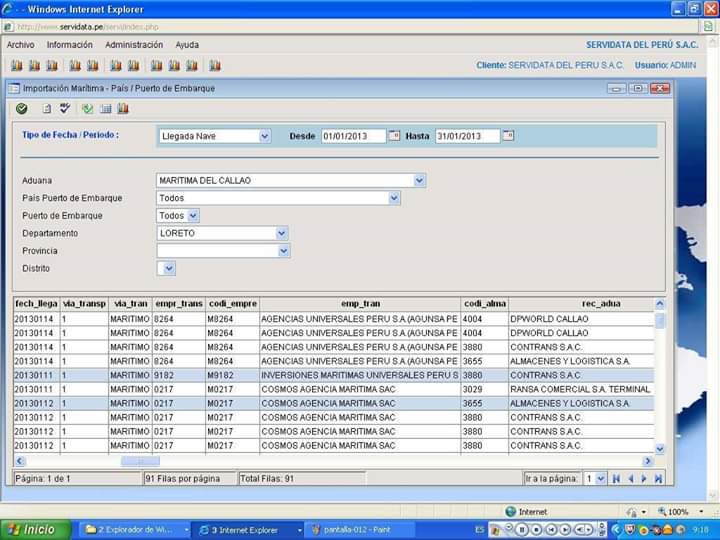
Task: Switch to pantalla-012 Paint in taskbar
Action: [x=349, y=529]
